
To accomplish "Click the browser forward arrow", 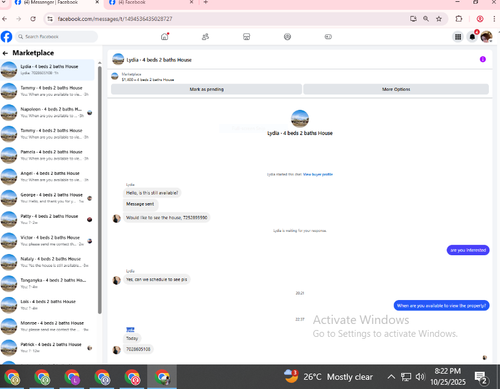I will [19, 19].
